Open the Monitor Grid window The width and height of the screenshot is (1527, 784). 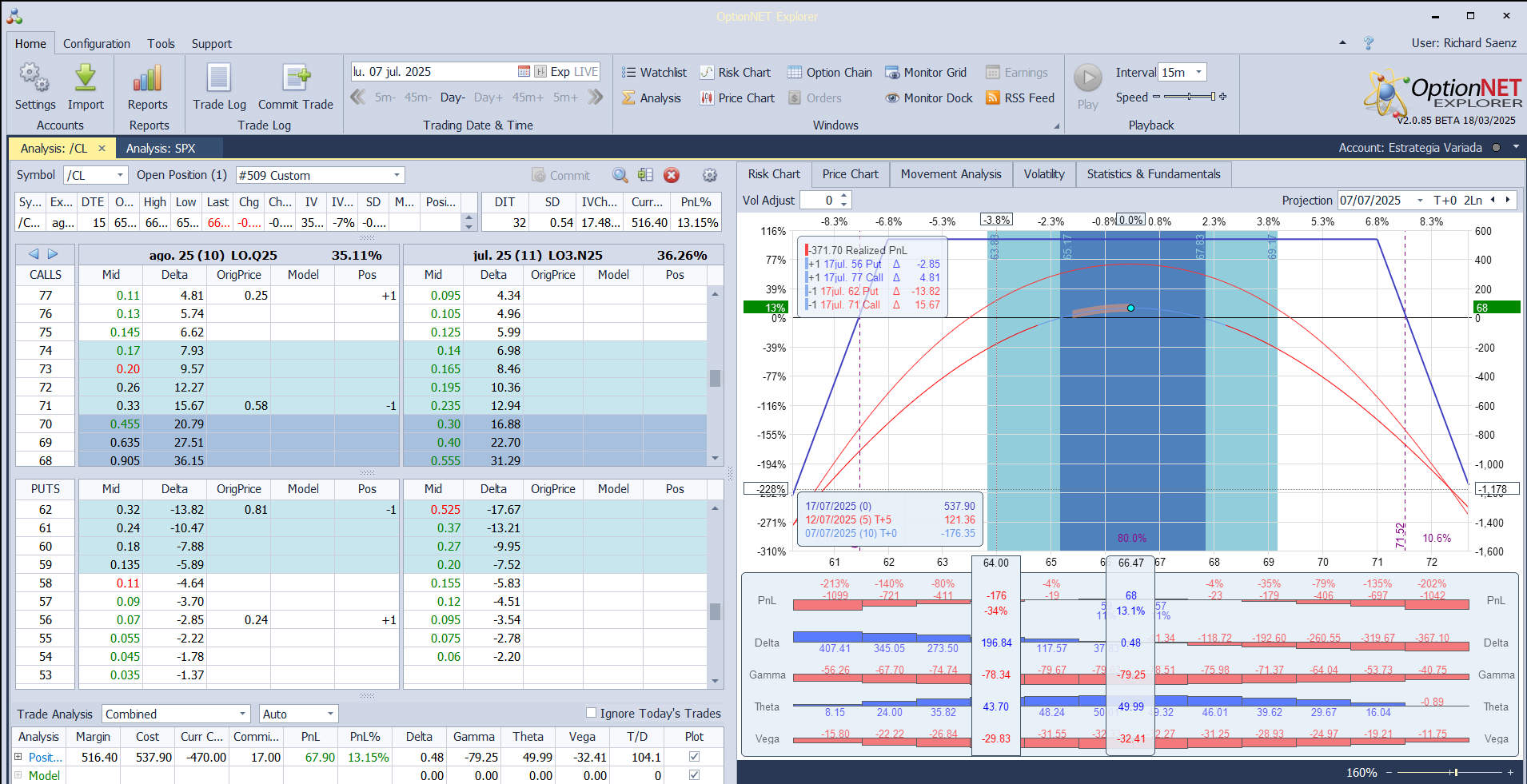coord(926,73)
